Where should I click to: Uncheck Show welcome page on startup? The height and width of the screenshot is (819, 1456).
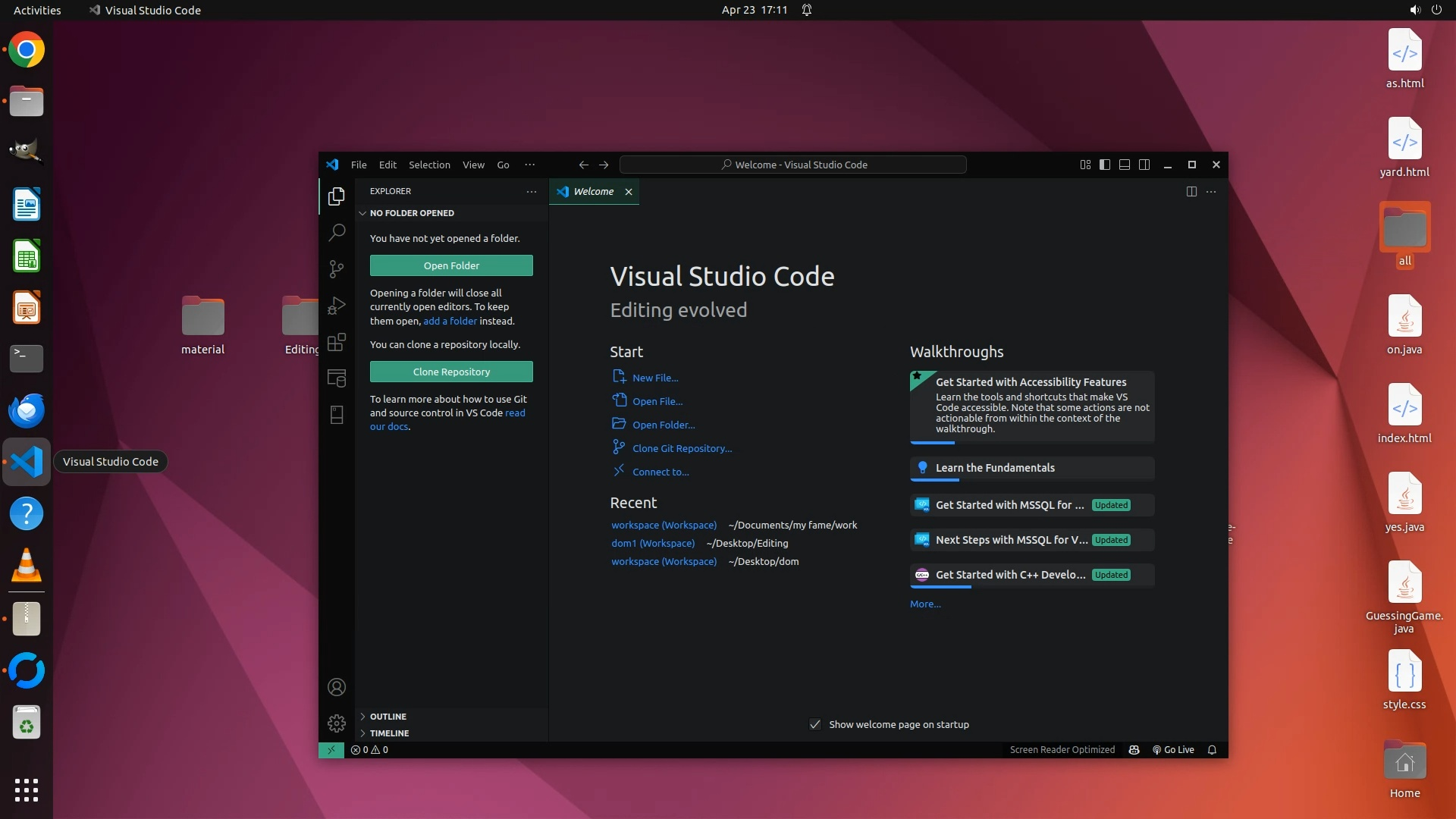[815, 725]
